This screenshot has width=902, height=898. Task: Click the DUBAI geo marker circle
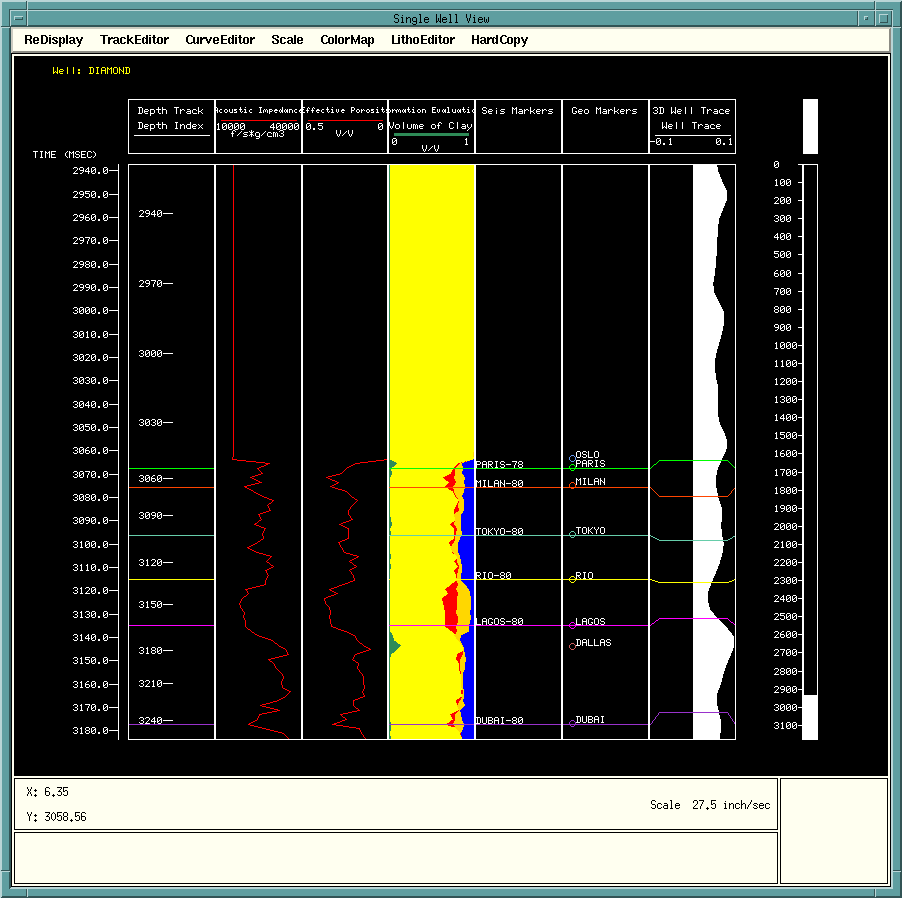[x=572, y=723]
